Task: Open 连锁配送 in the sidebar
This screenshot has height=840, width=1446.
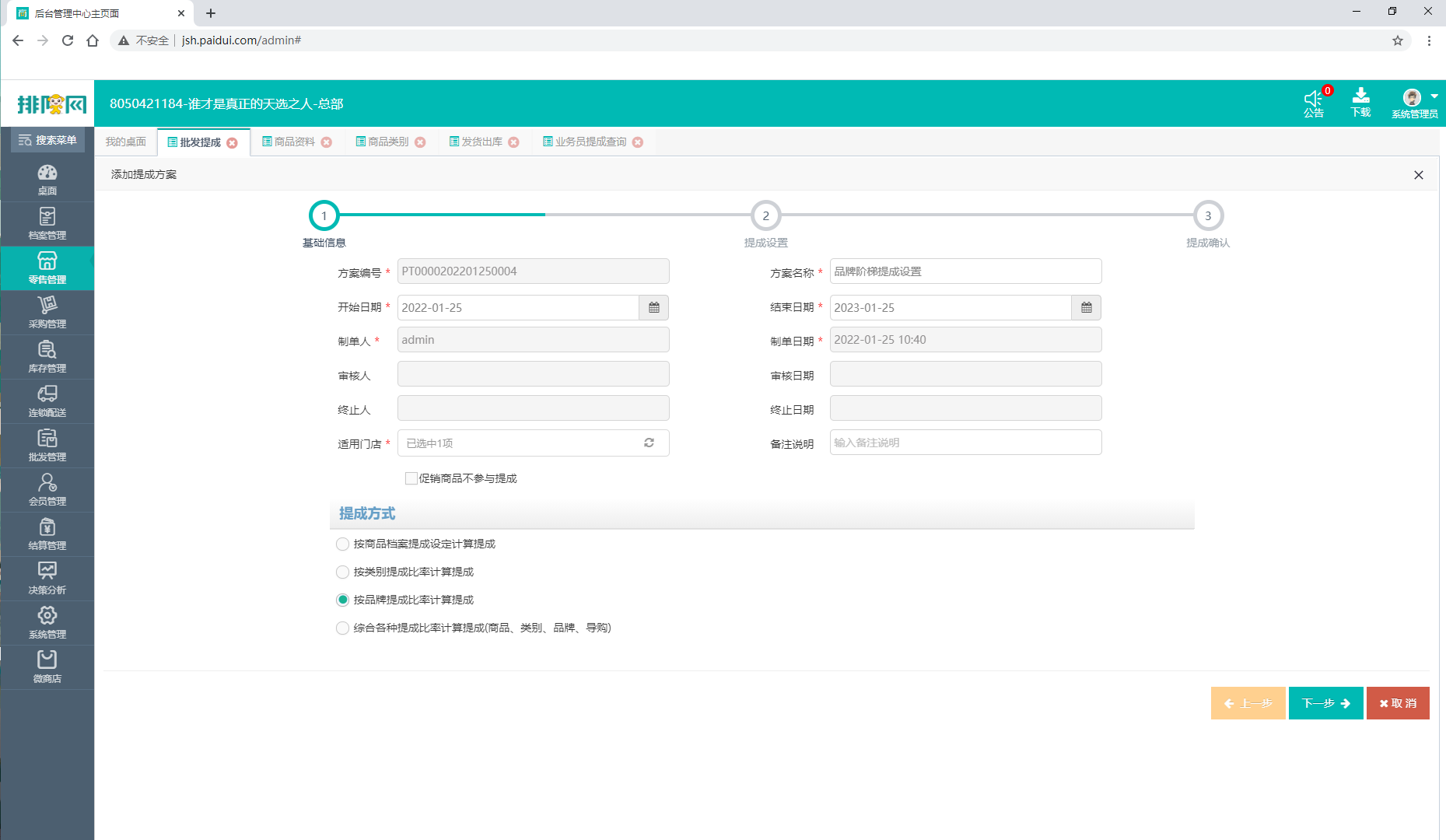Action: 47,401
